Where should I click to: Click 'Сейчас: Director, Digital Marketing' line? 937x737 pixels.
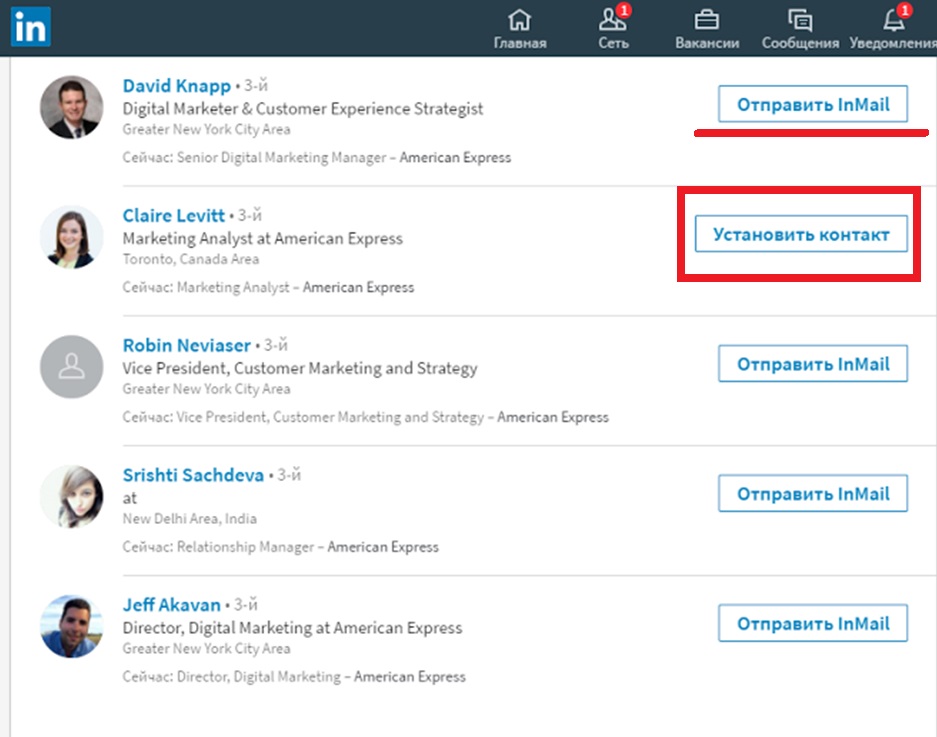[x=294, y=676]
